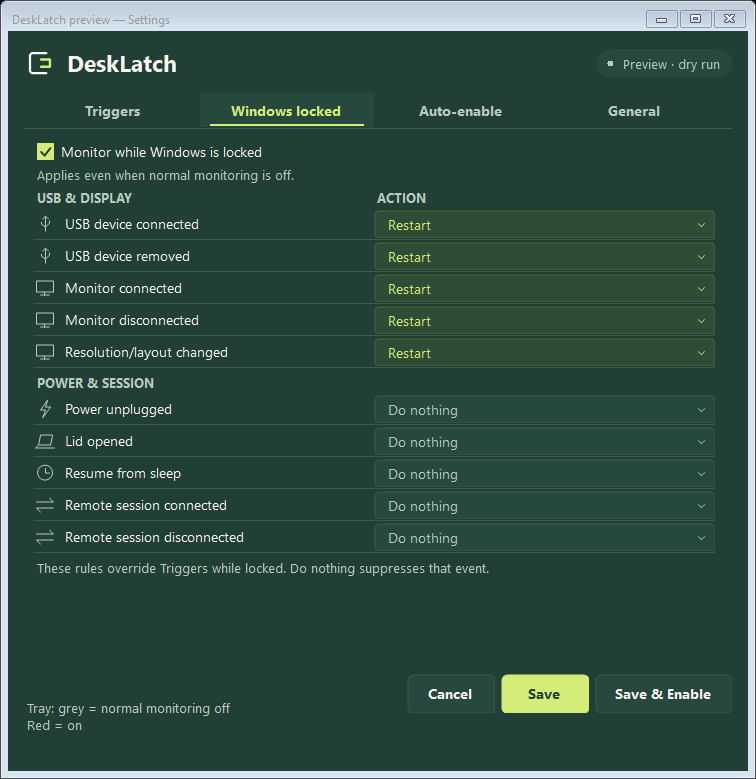Click the monitor icon beside Resolution/layout changed
756x779 pixels.
click(45, 352)
